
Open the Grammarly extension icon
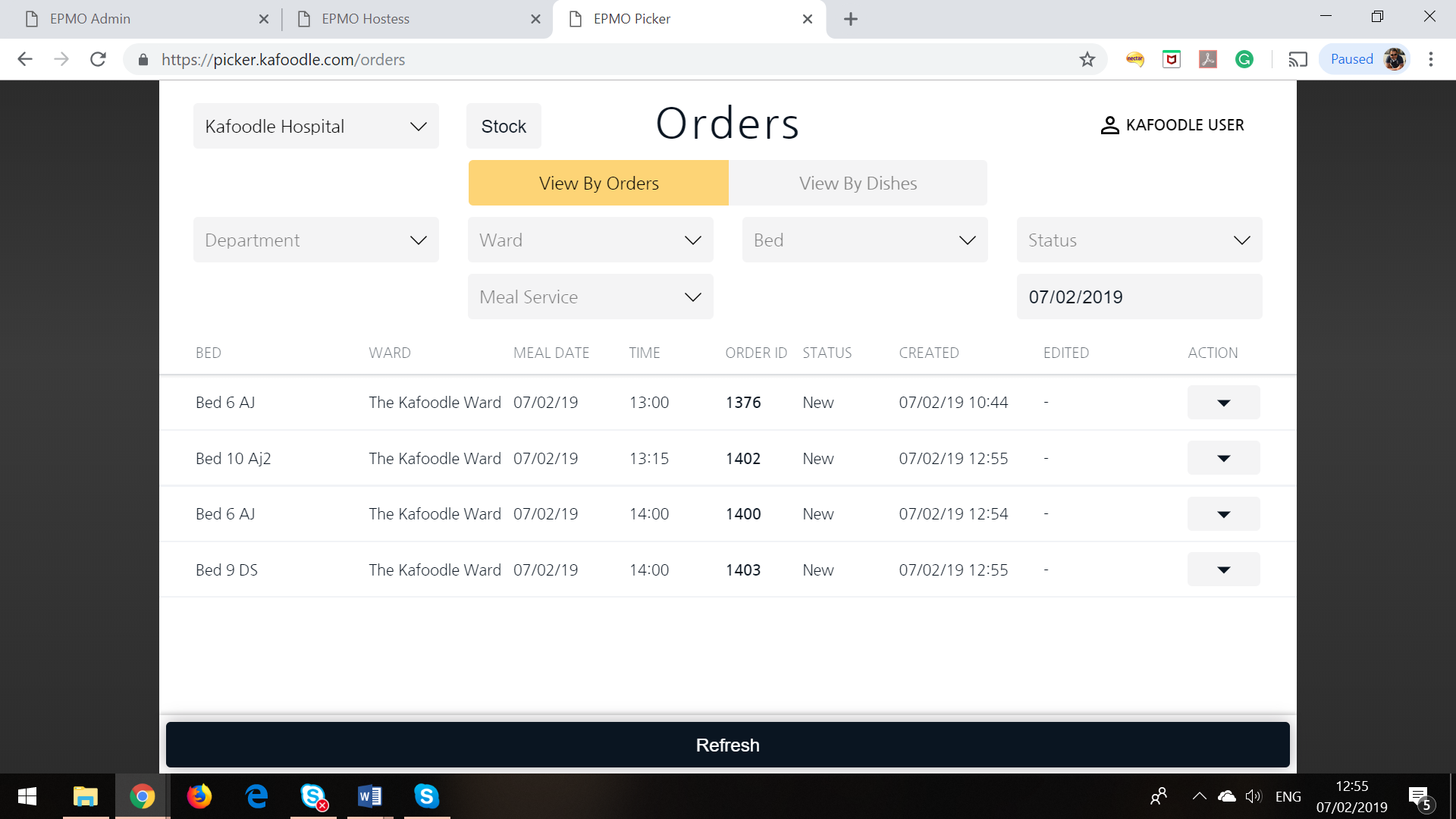click(x=1244, y=59)
